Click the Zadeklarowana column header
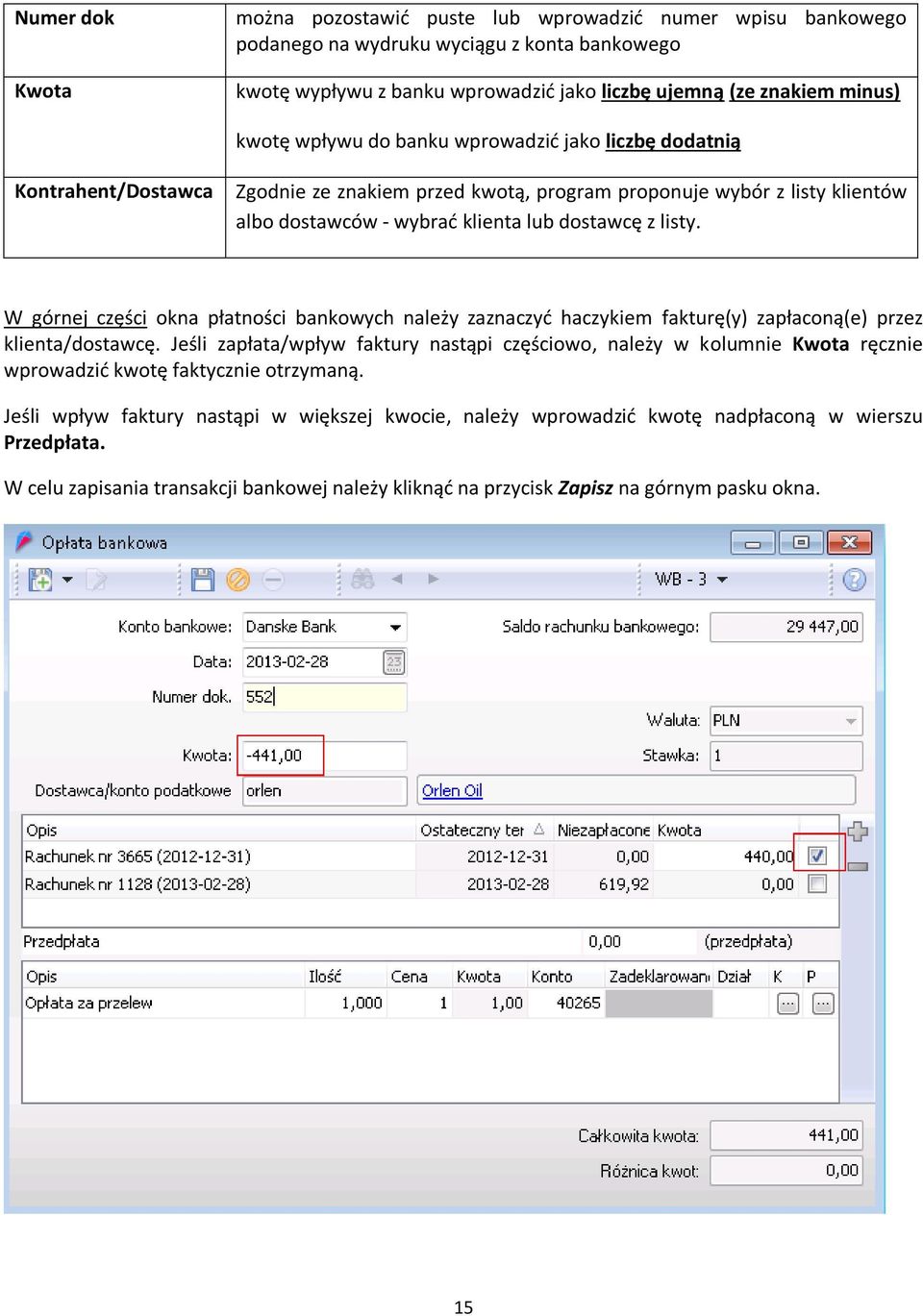 pyautogui.click(x=659, y=977)
